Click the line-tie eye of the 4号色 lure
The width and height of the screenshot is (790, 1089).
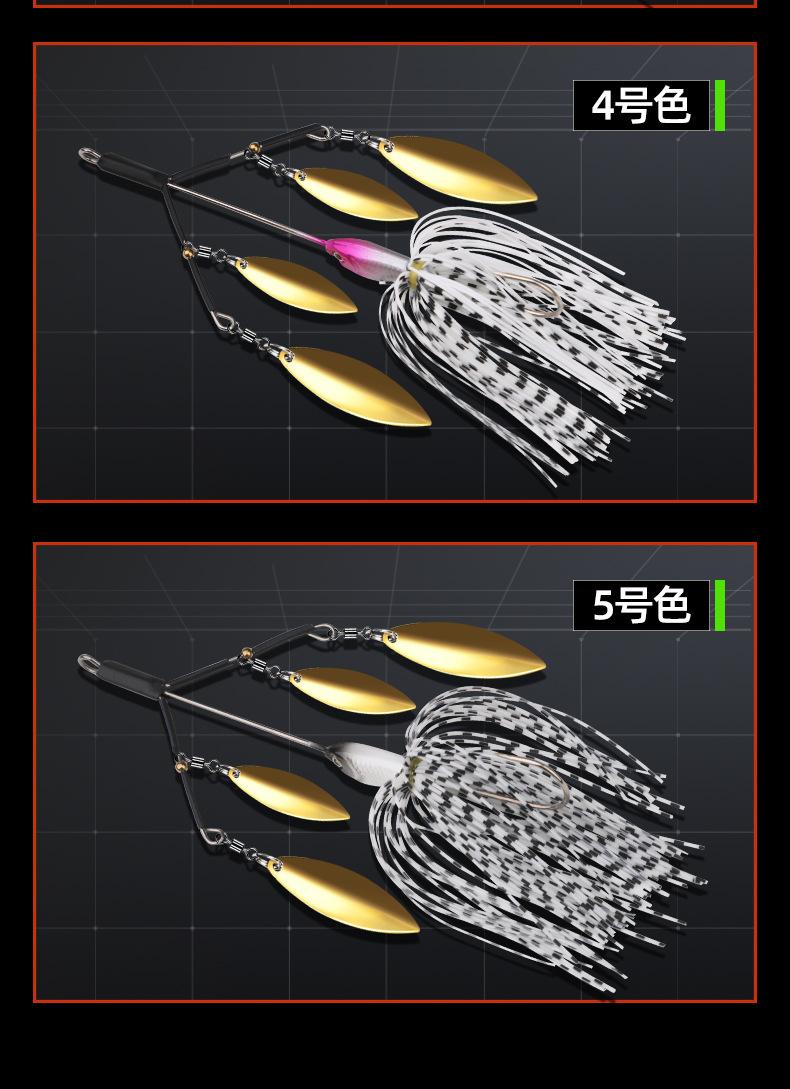coord(88,156)
